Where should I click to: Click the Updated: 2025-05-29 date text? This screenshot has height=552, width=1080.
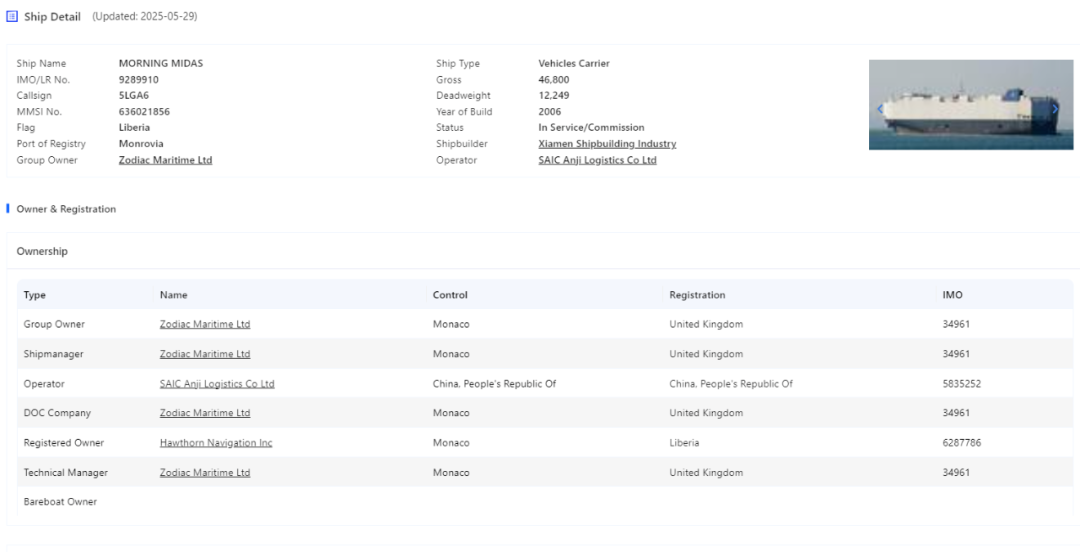point(145,17)
